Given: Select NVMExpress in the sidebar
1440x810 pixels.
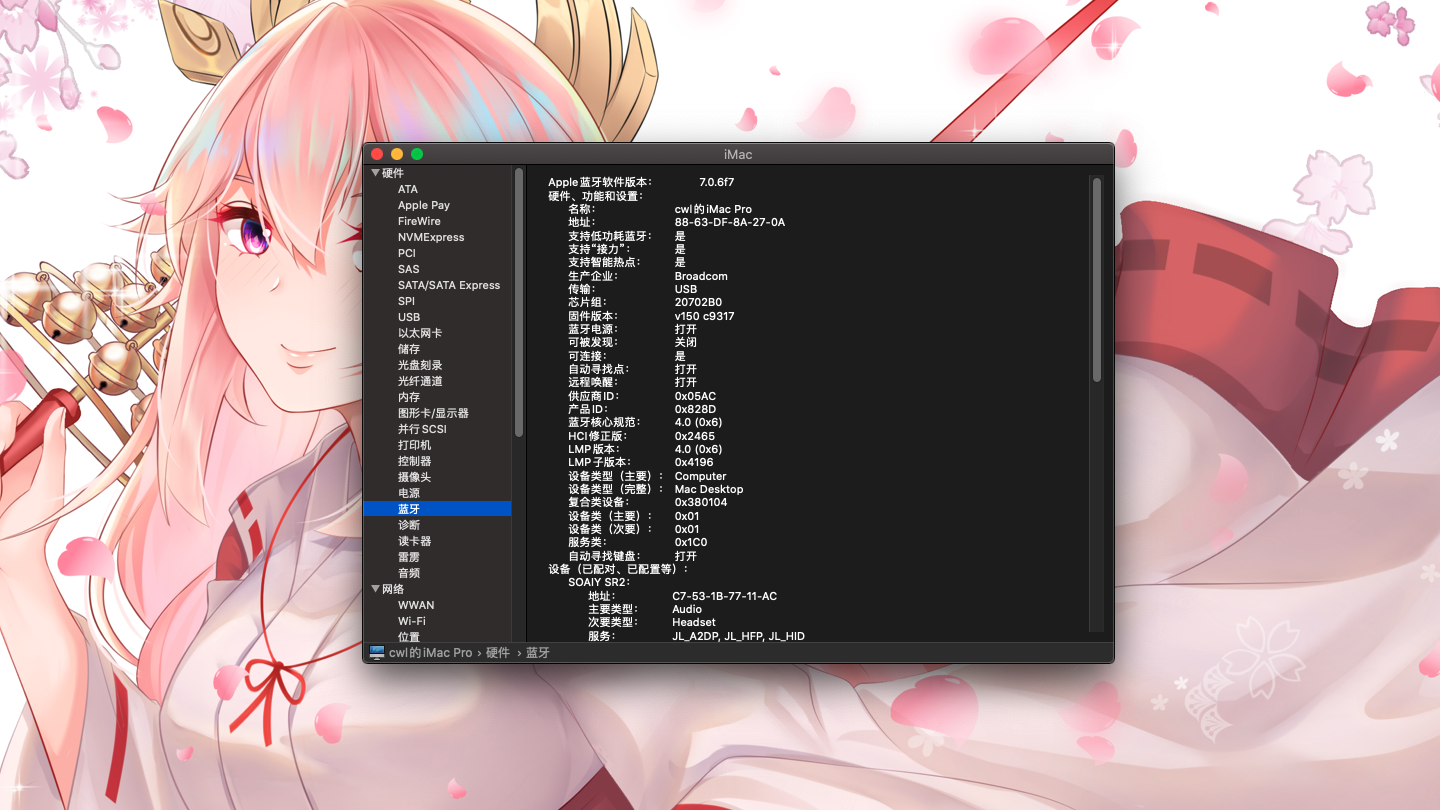Looking at the screenshot, I should 431,237.
